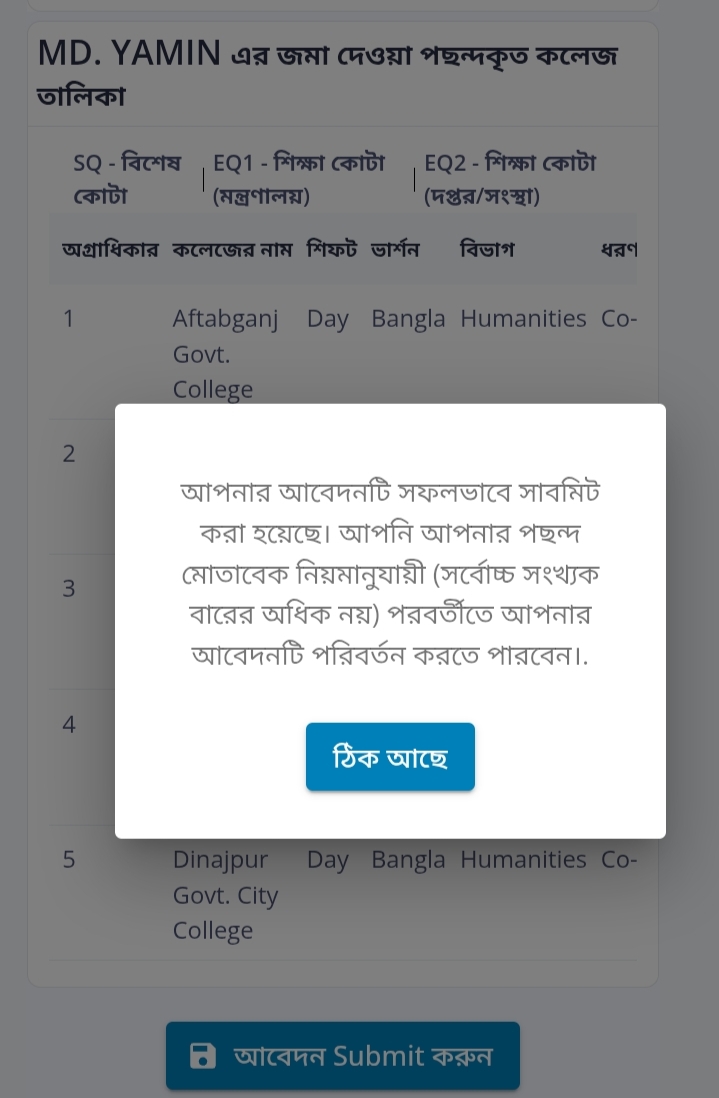This screenshot has width=719, height=1098.
Task: Click the শিফট column header
Action: tap(332, 249)
